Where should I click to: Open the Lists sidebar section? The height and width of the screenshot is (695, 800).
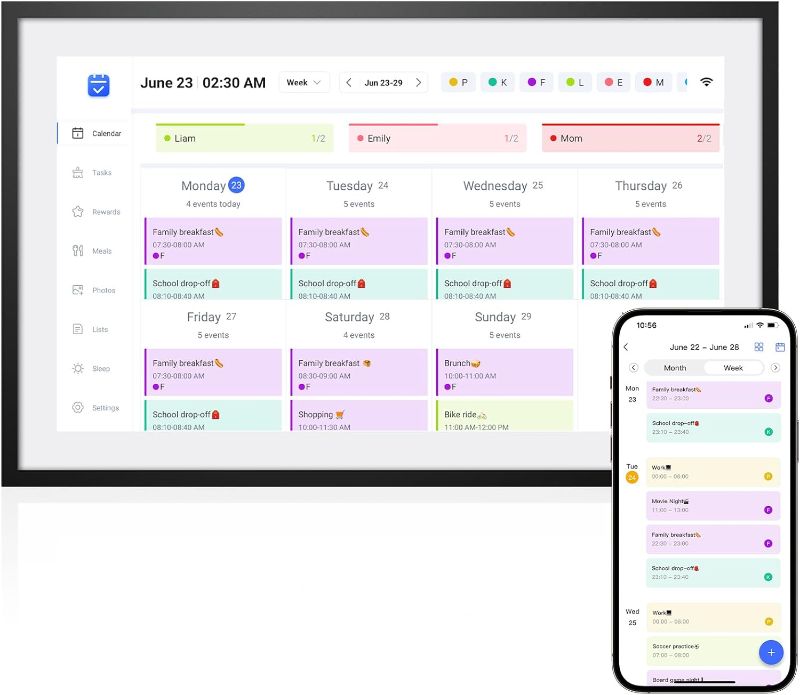coord(90,329)
